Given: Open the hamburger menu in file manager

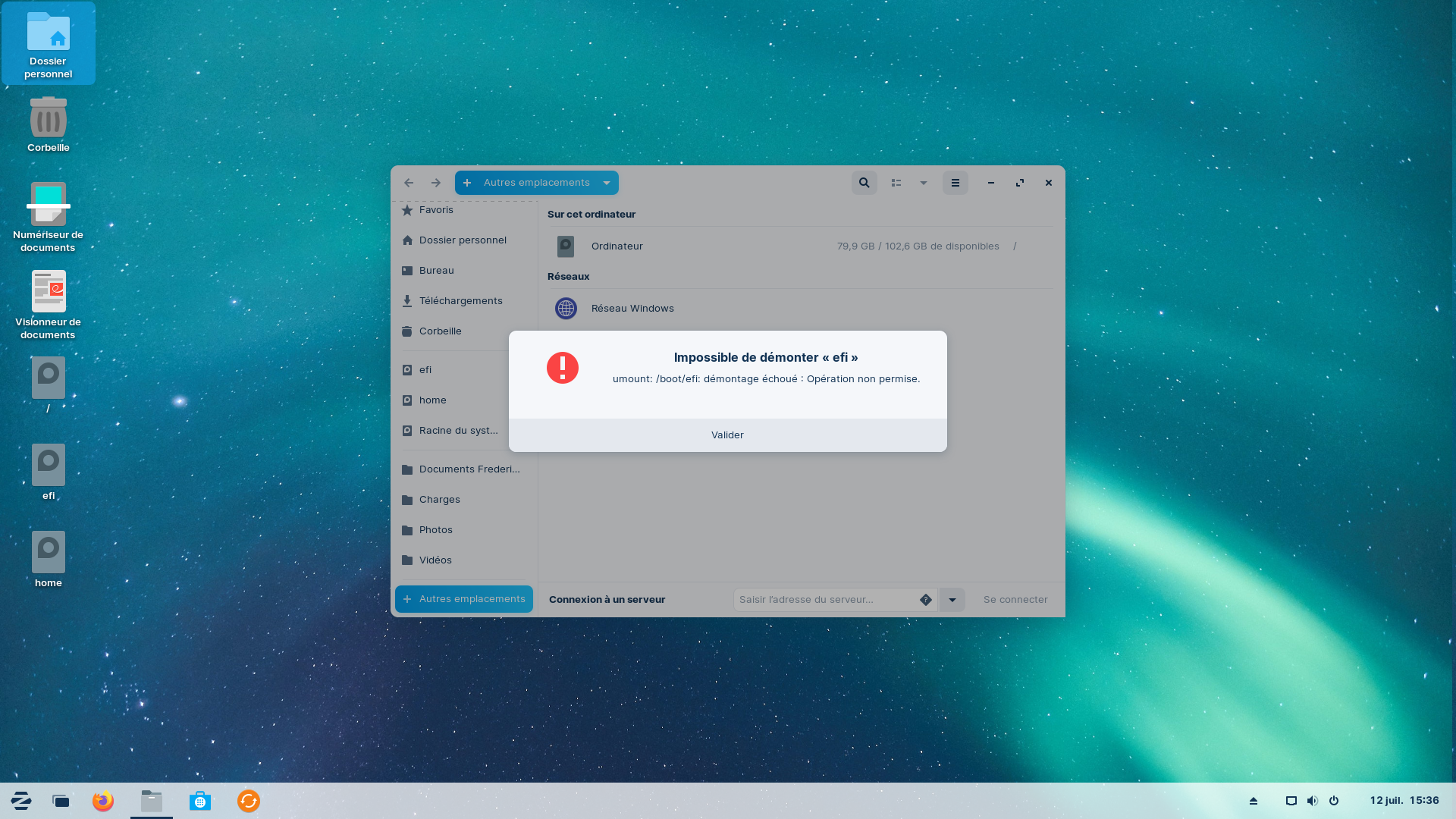Looking at the screenshot, I should click(x=955, y=183).
